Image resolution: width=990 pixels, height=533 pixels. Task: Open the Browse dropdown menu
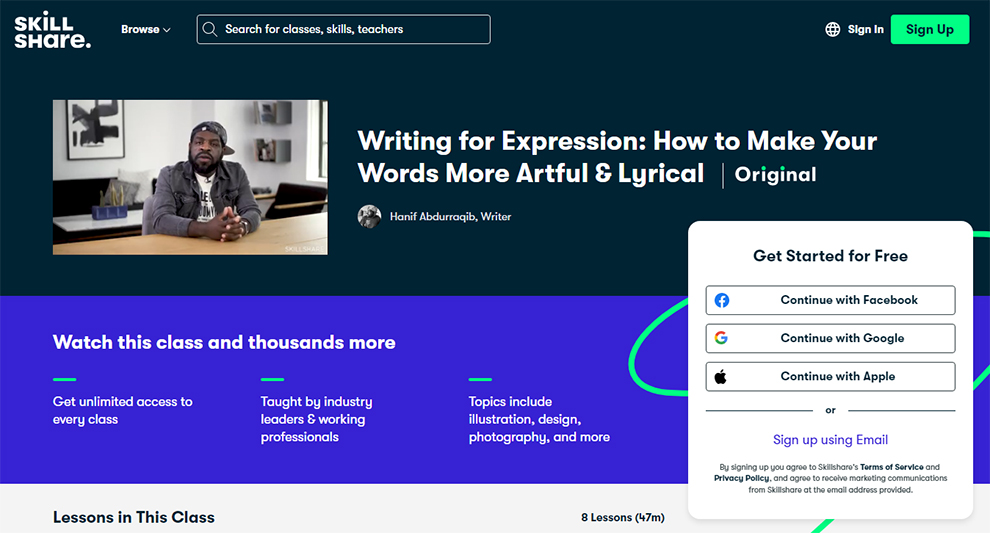[x=146, y=30]
